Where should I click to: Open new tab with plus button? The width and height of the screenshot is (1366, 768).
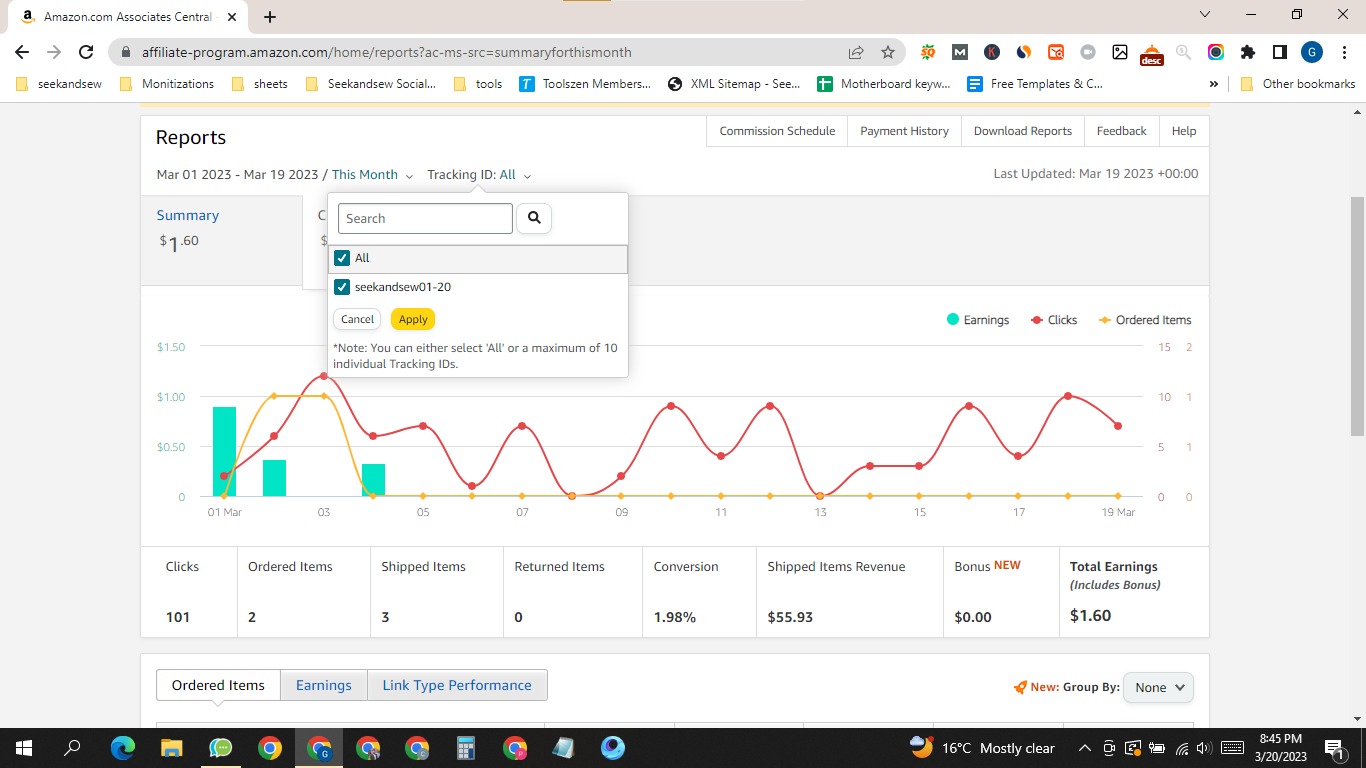pos(270,17)
